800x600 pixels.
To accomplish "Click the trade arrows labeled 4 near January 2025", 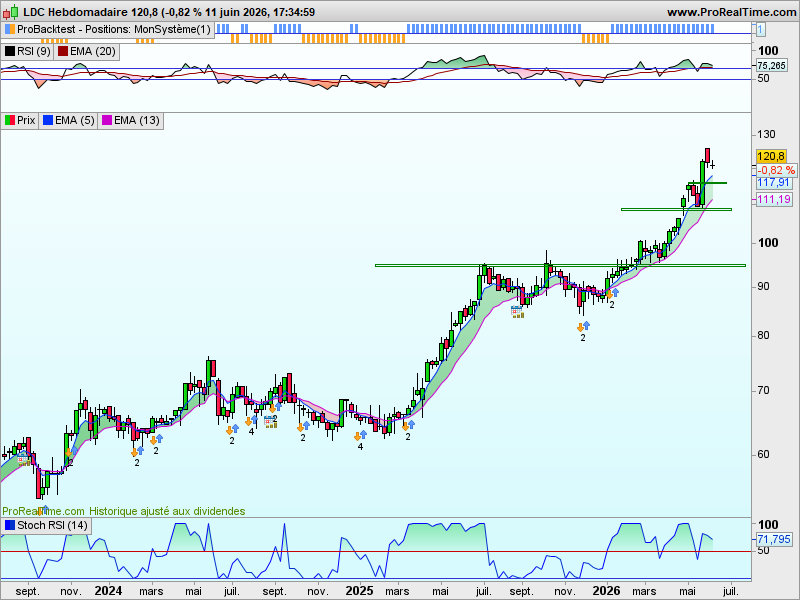I will 361,436.
